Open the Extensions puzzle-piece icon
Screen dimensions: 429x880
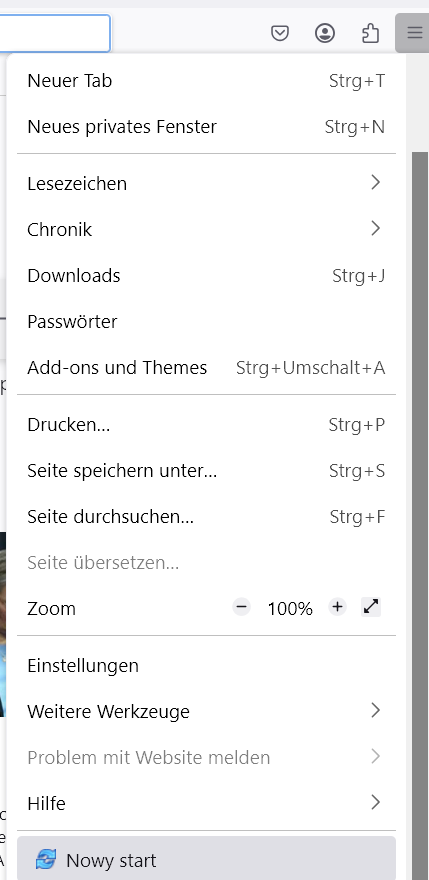pos(370,34)
